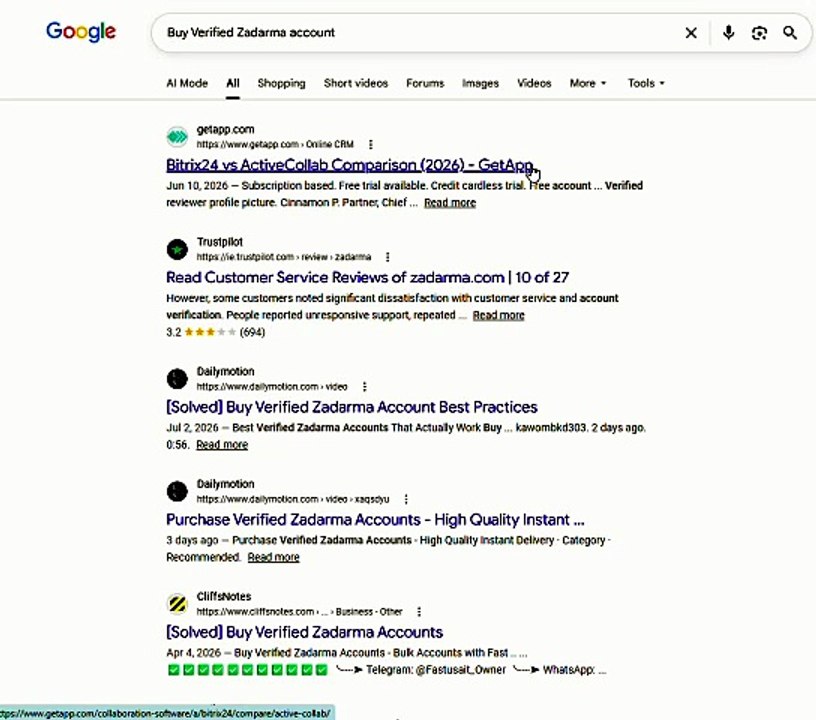This screenshot has height=720, width=816.
Task: Click the ie.trustpilot.com breadcrumb URL
Action: point(284,257)
